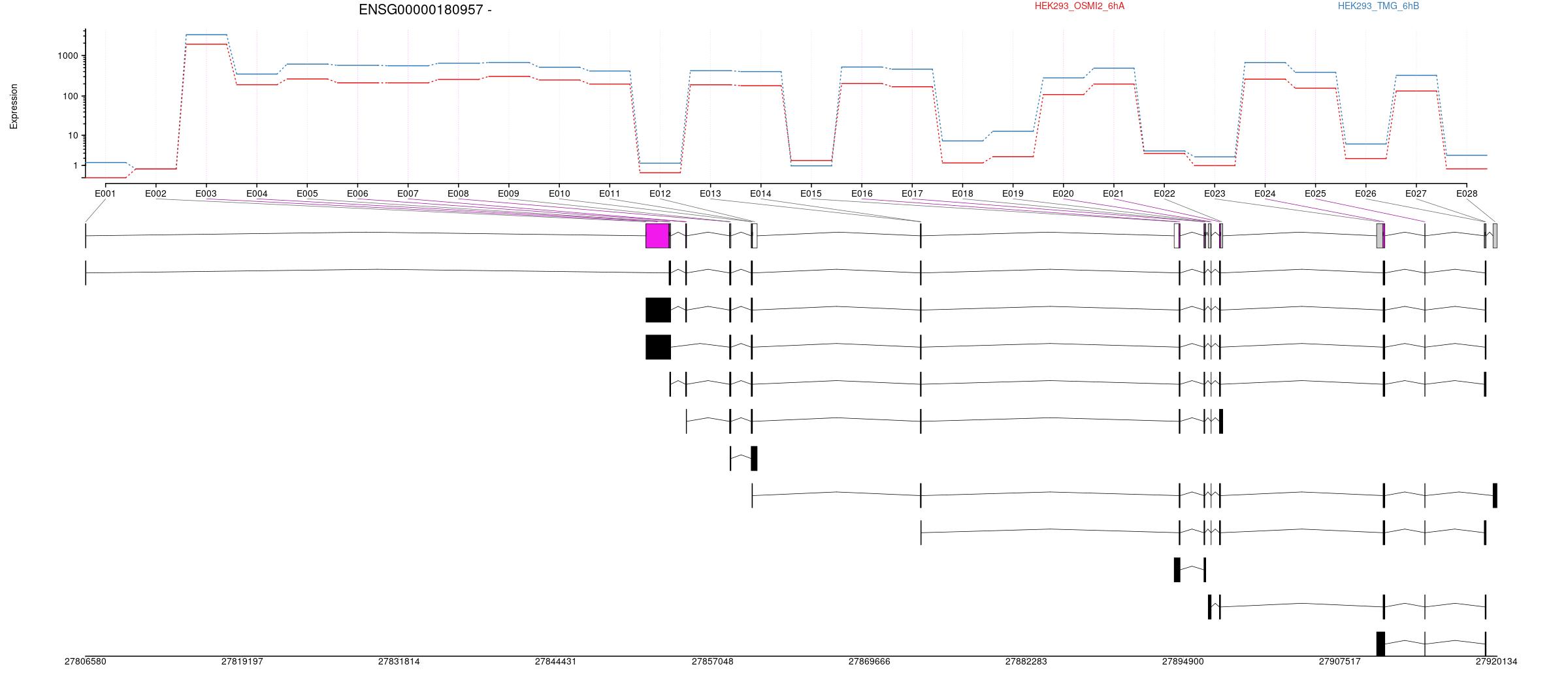Click exon label E018
The image size is (1568, 673).
pyautogui.click(x=962, y=193)
